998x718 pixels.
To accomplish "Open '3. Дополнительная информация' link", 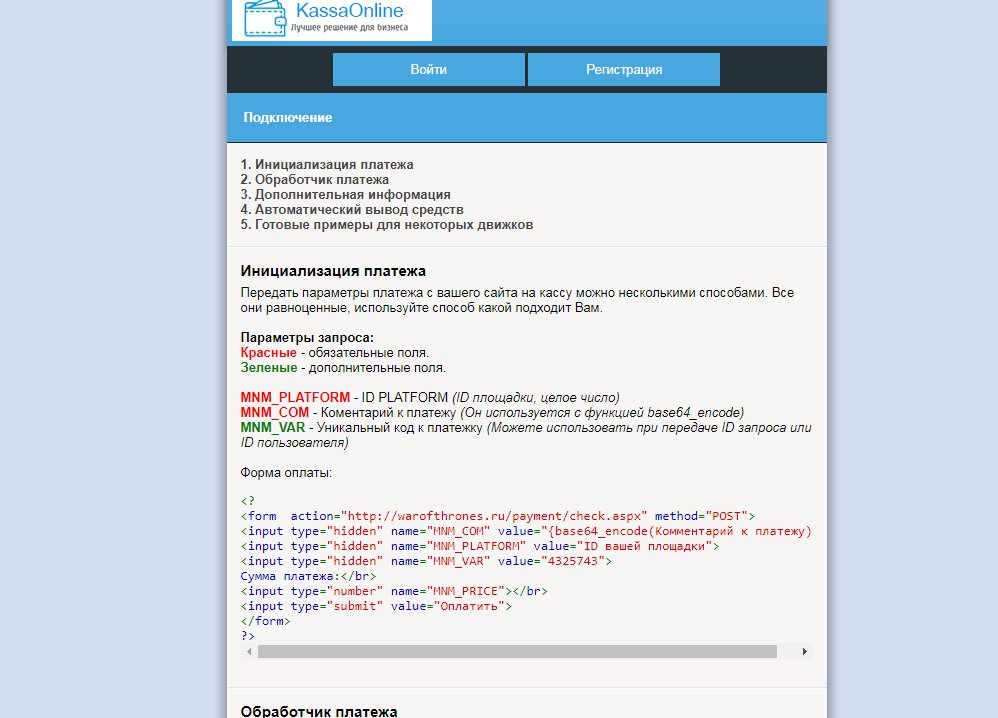I will (x=346, y=195).
